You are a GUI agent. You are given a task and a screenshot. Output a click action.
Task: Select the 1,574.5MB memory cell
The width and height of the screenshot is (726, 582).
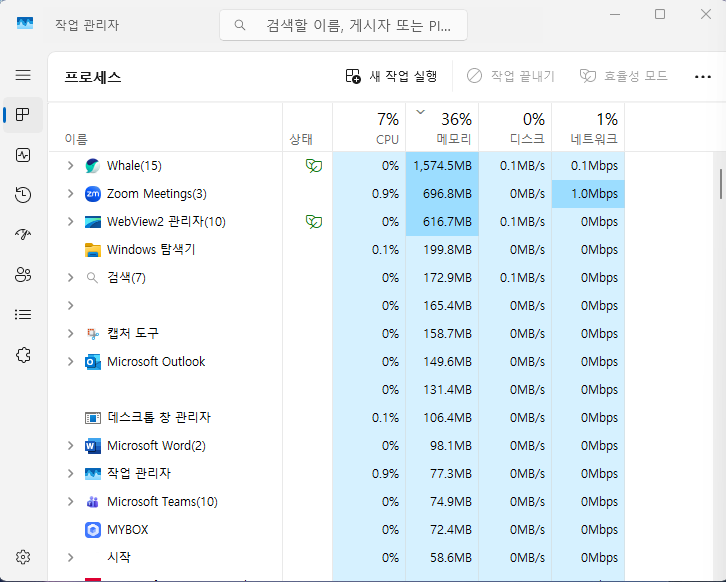coord(442,166)
